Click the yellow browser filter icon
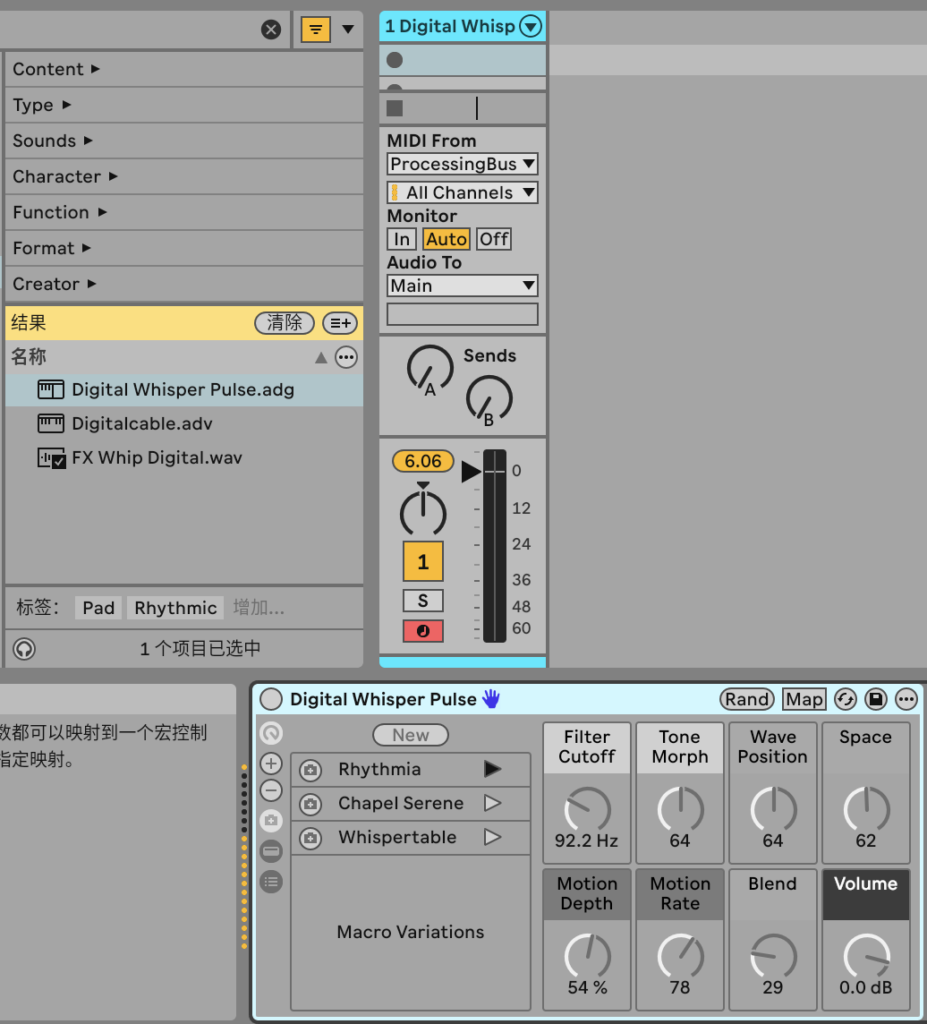Image resolution: width=927 pixels, height=1024 pixels. point(315,30)
